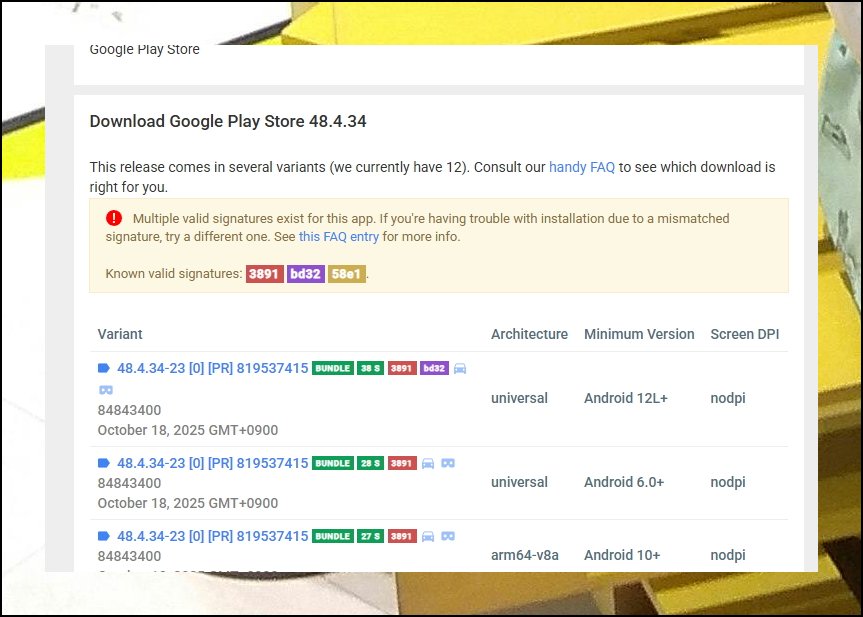This screenshot has width=863, height=617.
Task: Open the 'this FAQ entry' link
Action: [x=338, y=237]
